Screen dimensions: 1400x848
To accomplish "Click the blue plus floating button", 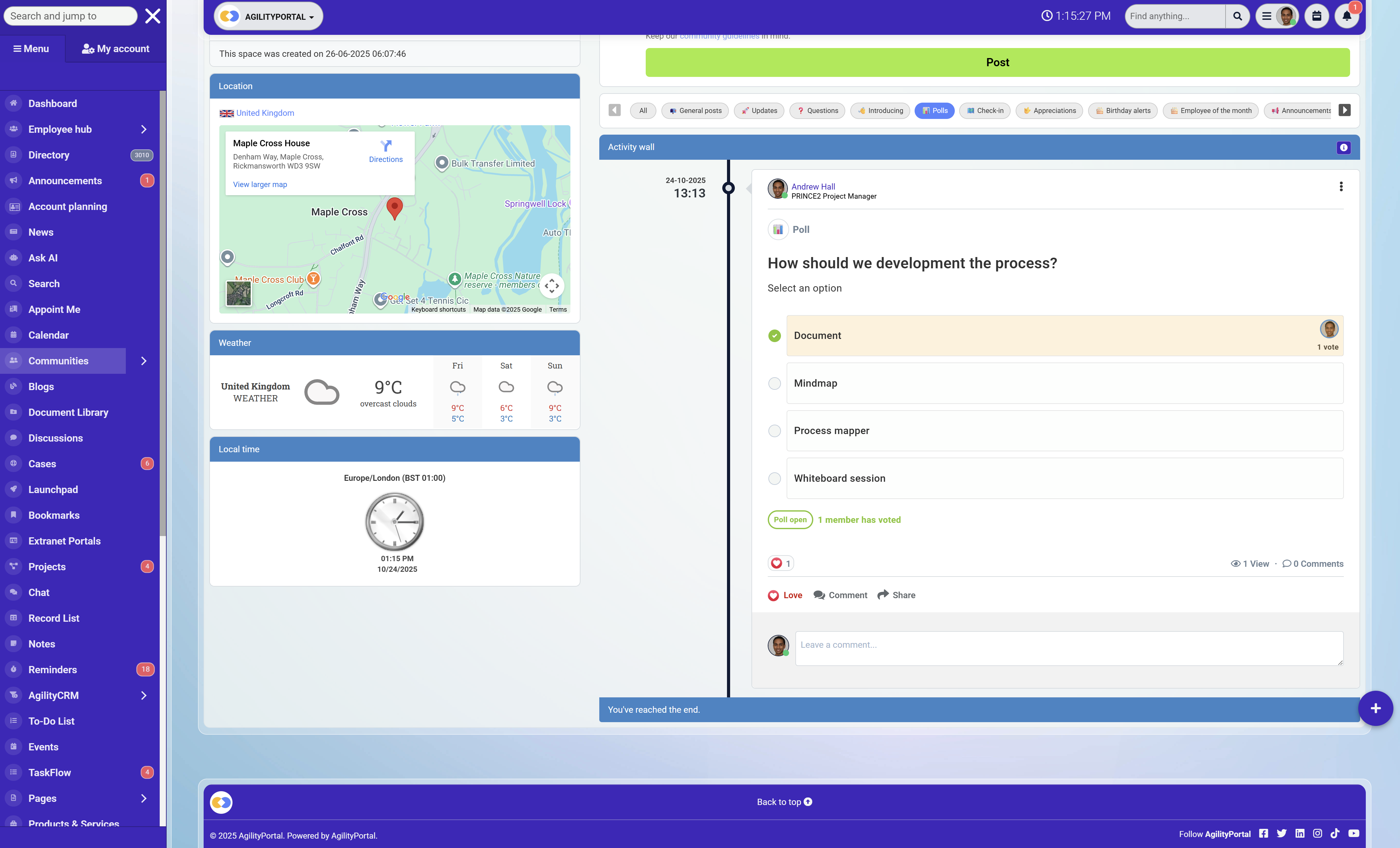I will pyautogui.click(x=1375, y=708).
